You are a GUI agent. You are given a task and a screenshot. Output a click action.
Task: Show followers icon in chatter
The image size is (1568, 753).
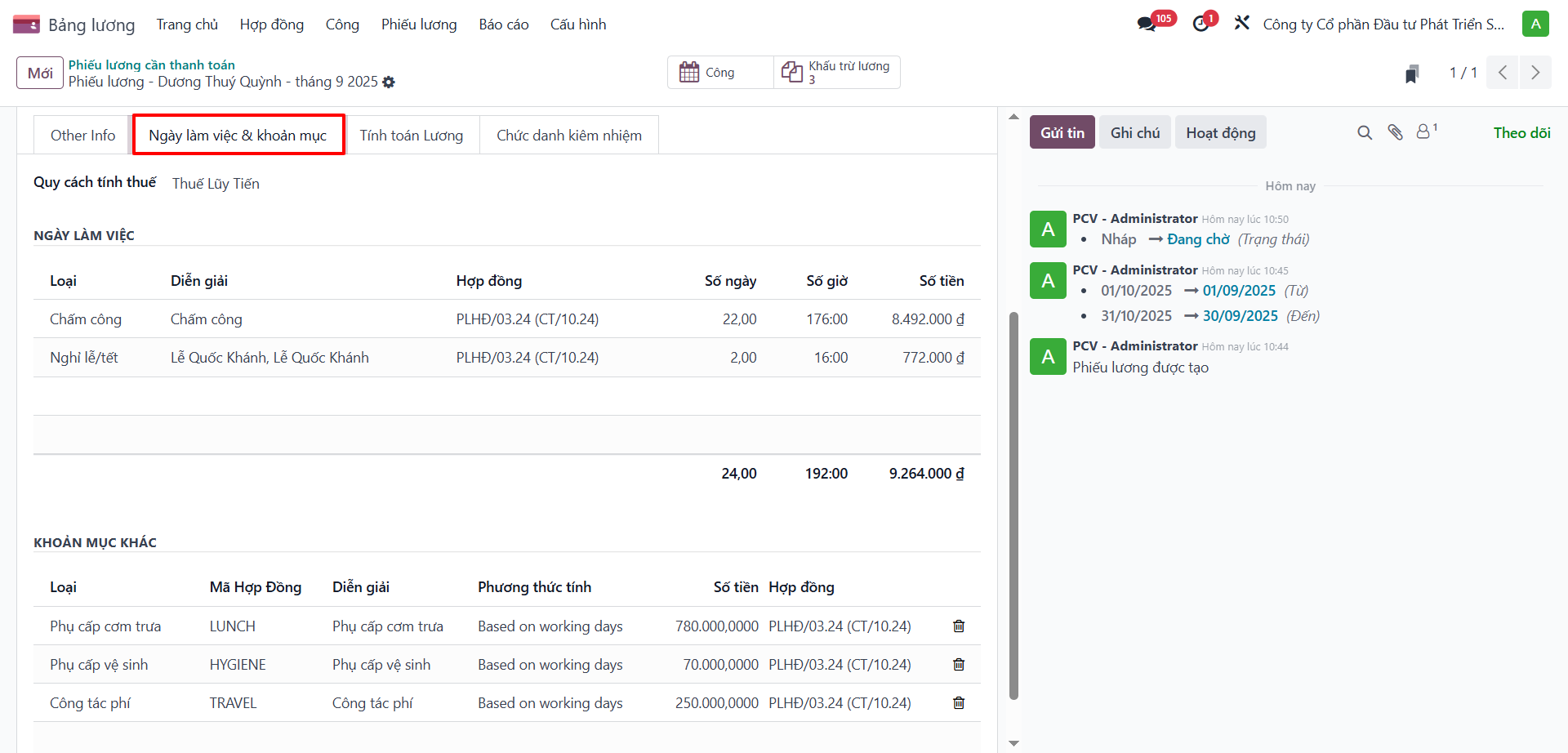point(1425,131)
